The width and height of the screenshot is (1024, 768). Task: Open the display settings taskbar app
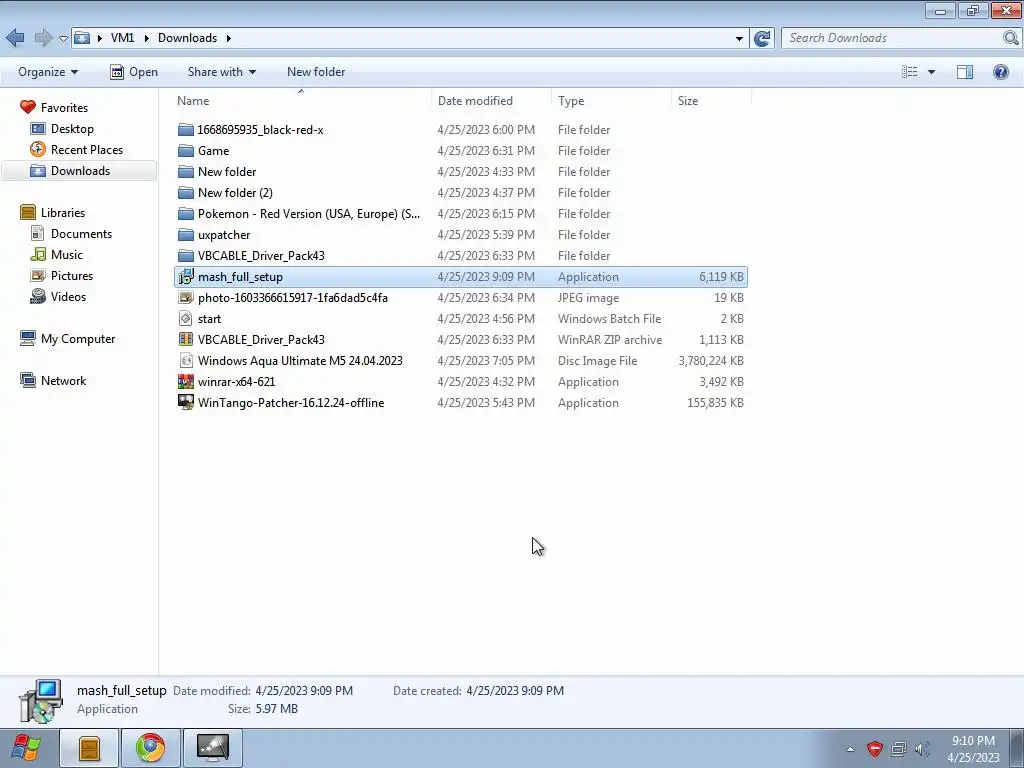click(213, 748)
